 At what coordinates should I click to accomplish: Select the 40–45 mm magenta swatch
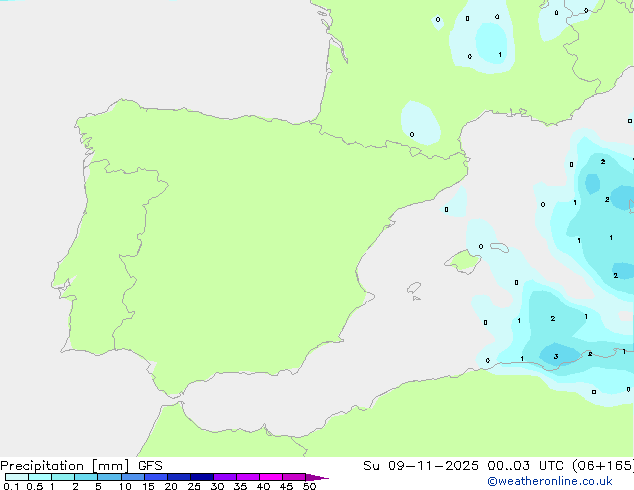pyautogui.click(x=271, y=477)
